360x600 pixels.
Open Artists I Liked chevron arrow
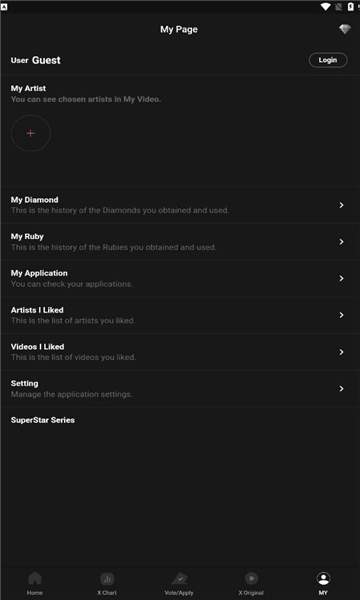341,315
